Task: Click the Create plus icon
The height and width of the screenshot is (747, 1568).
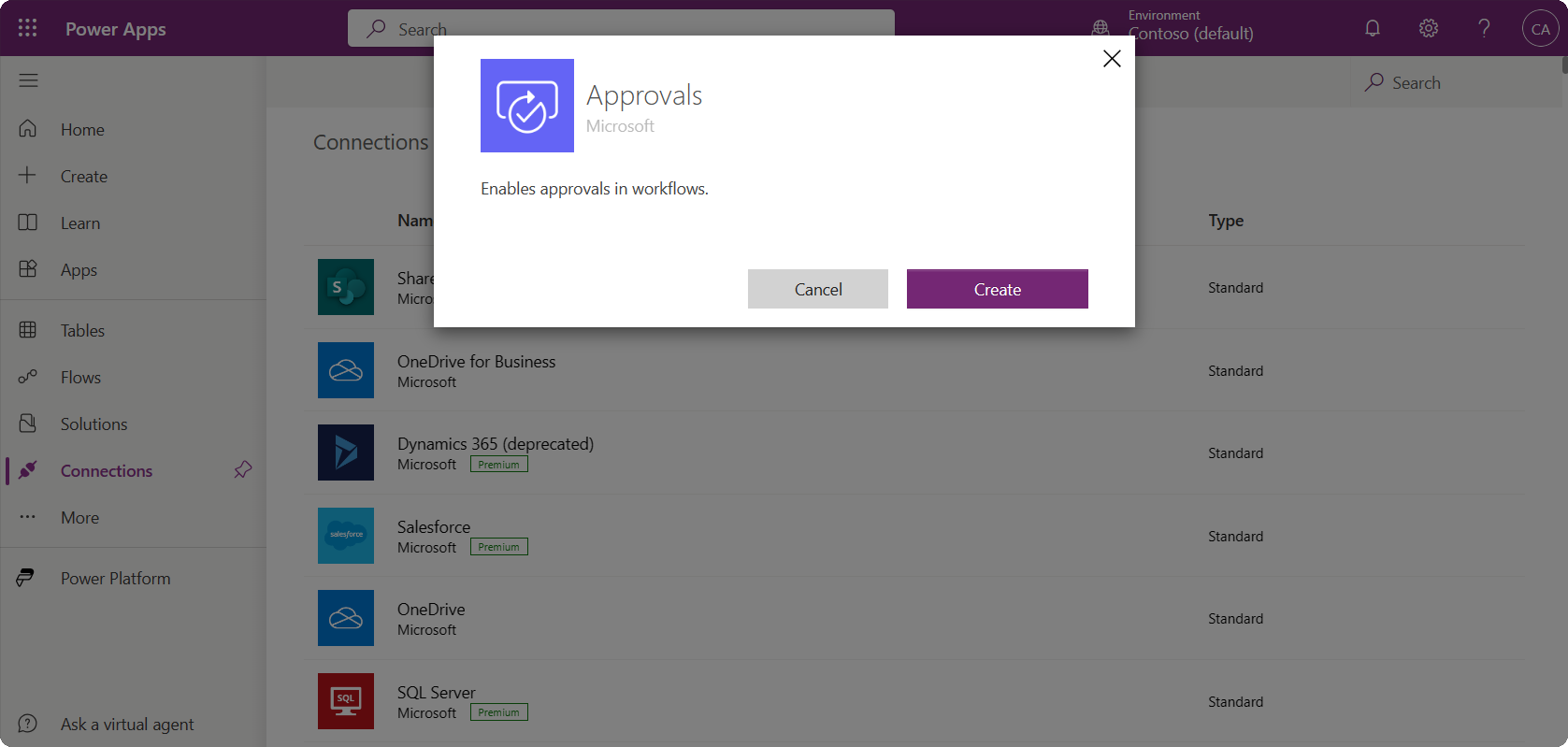Action: pyautogui.click(x=28, y=176)
